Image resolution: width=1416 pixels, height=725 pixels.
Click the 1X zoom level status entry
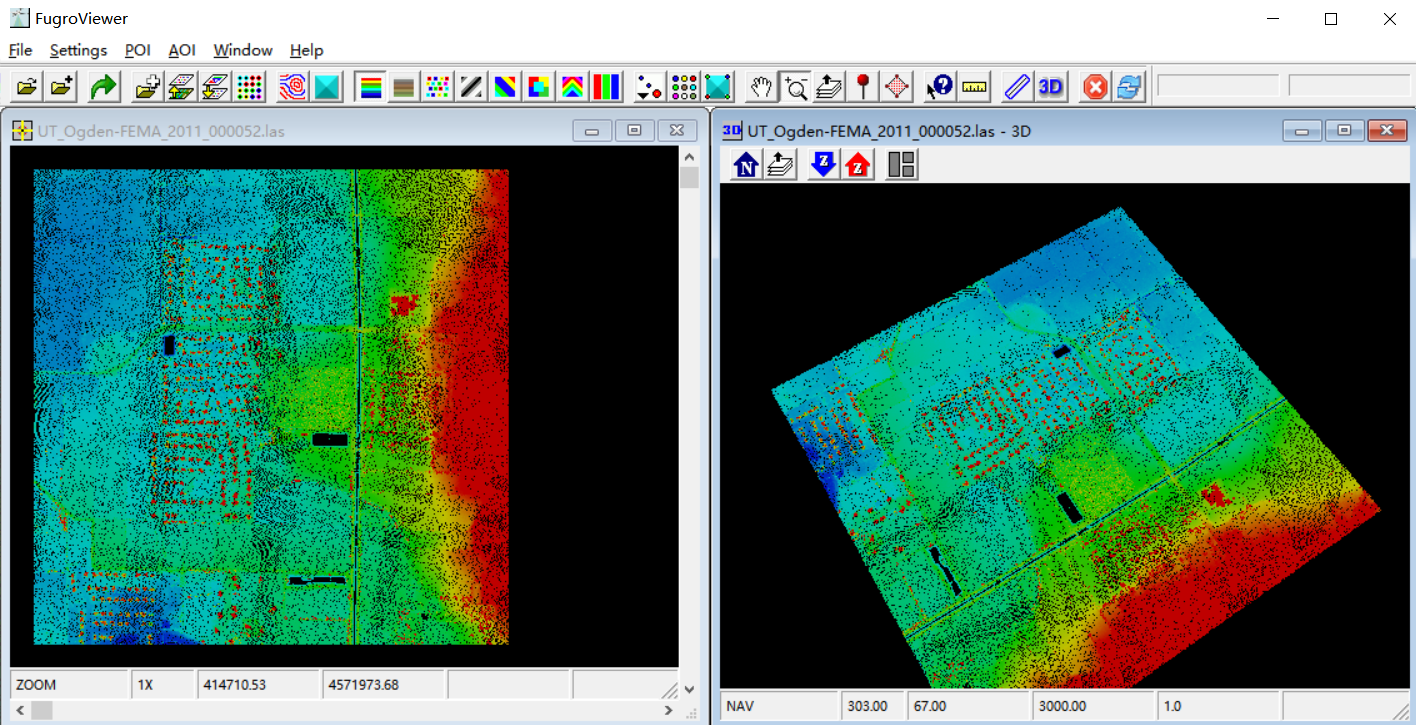pyautogui.click(x=163, y=685)
